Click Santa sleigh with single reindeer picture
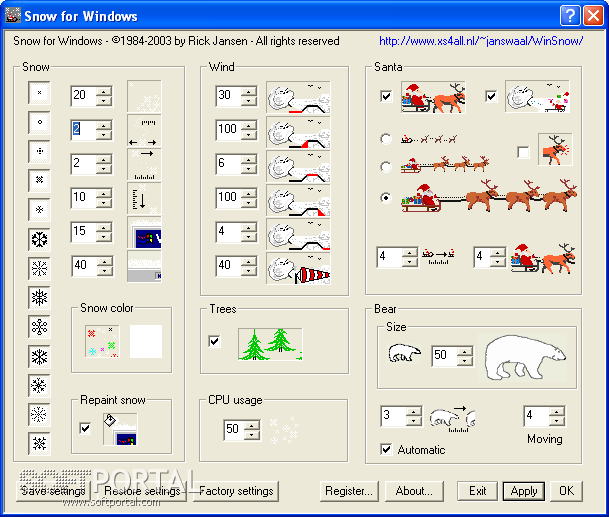Screen dimensions: 609x517 pos(433,97)
